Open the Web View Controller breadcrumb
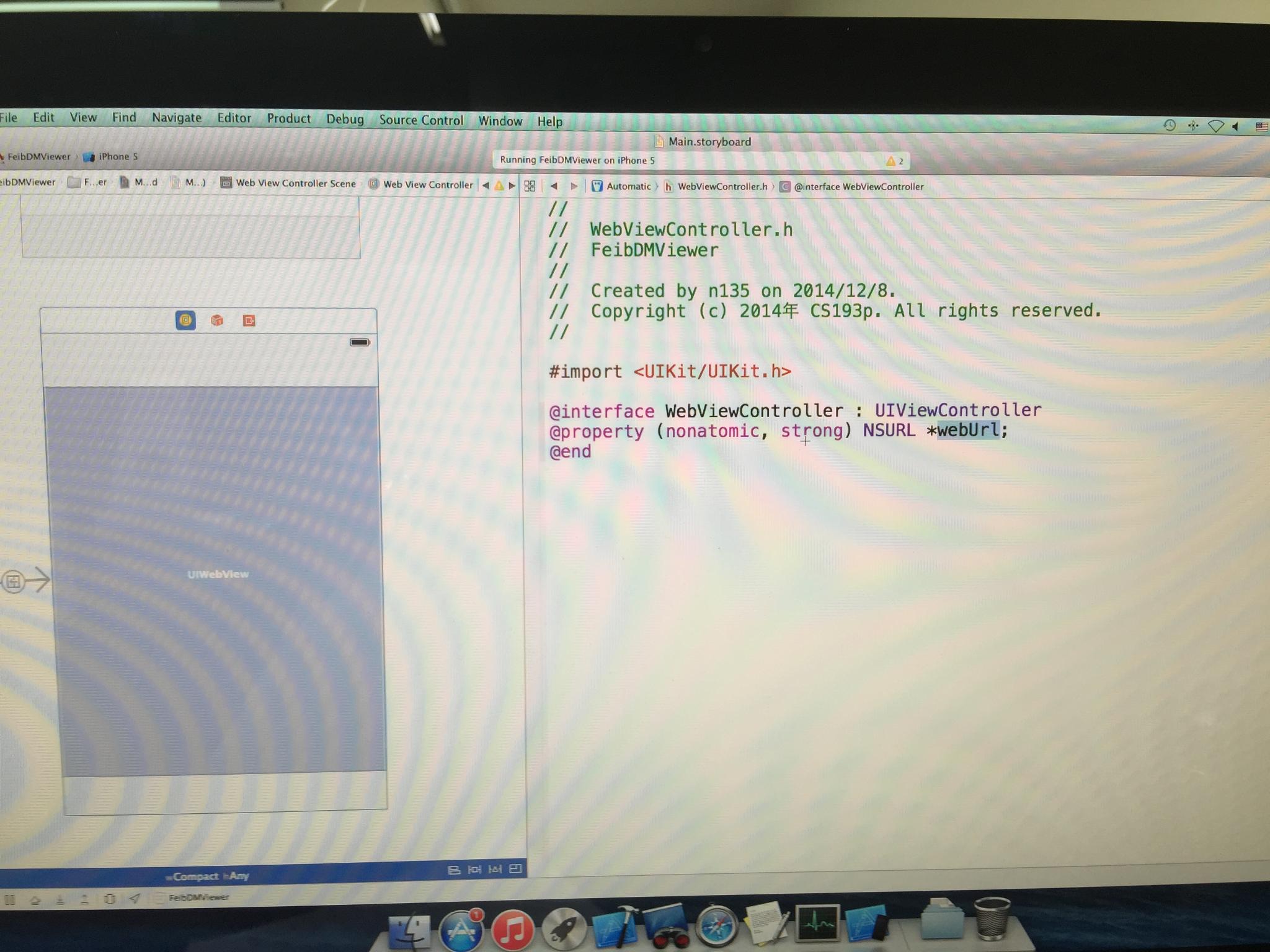The width and height of the screenshot is (1270, 952). [x=421, y=184]
